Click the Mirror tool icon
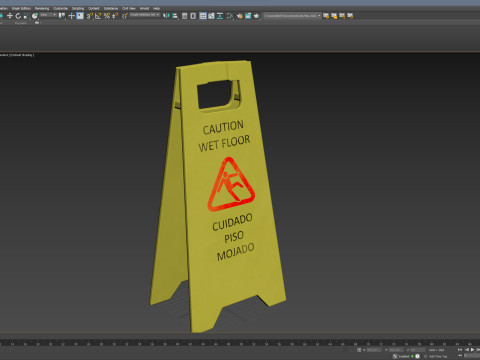Screen dimensions: 480x360 [166, 16]
